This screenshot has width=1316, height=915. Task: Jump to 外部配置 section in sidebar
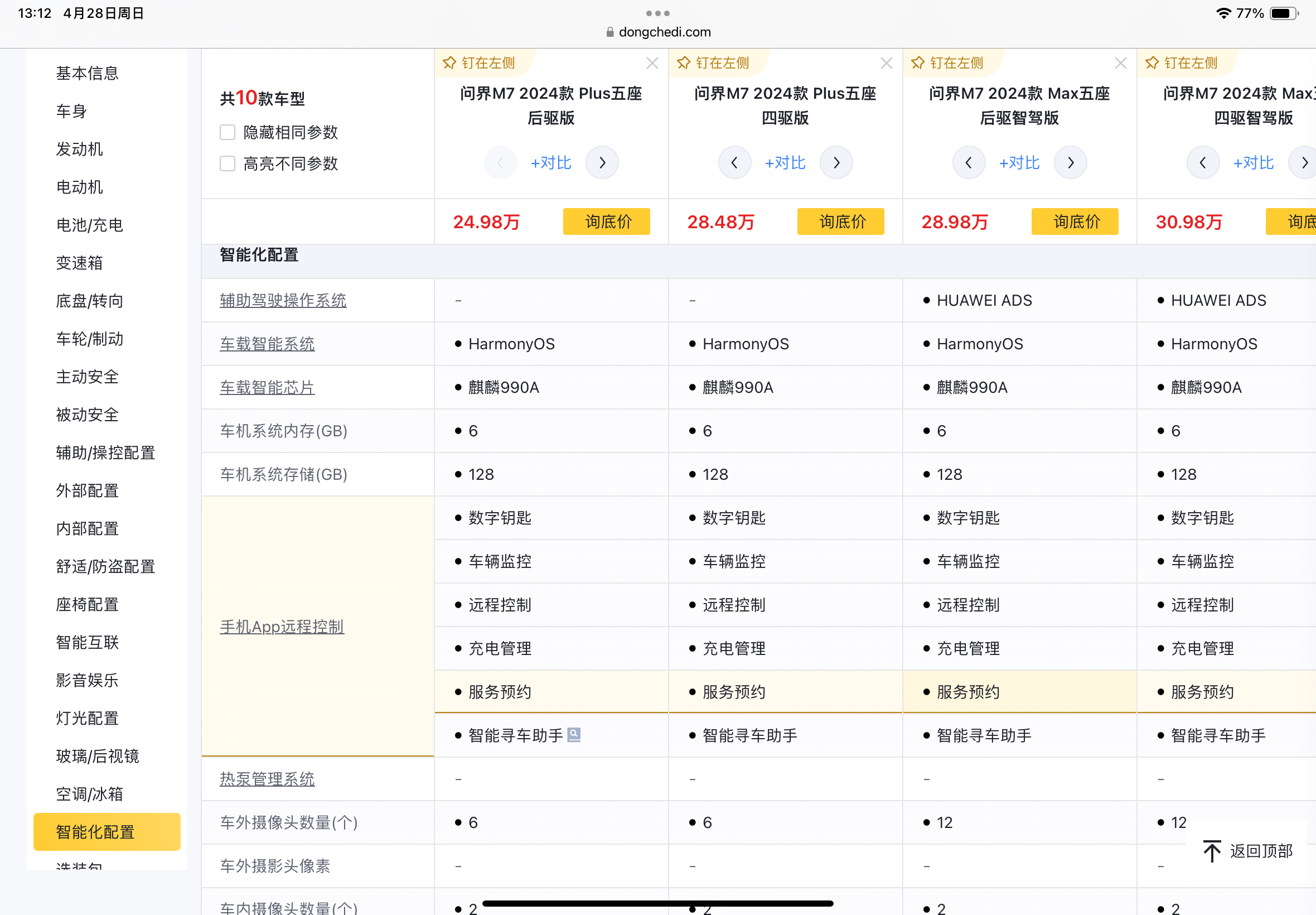tap(87, 491)
